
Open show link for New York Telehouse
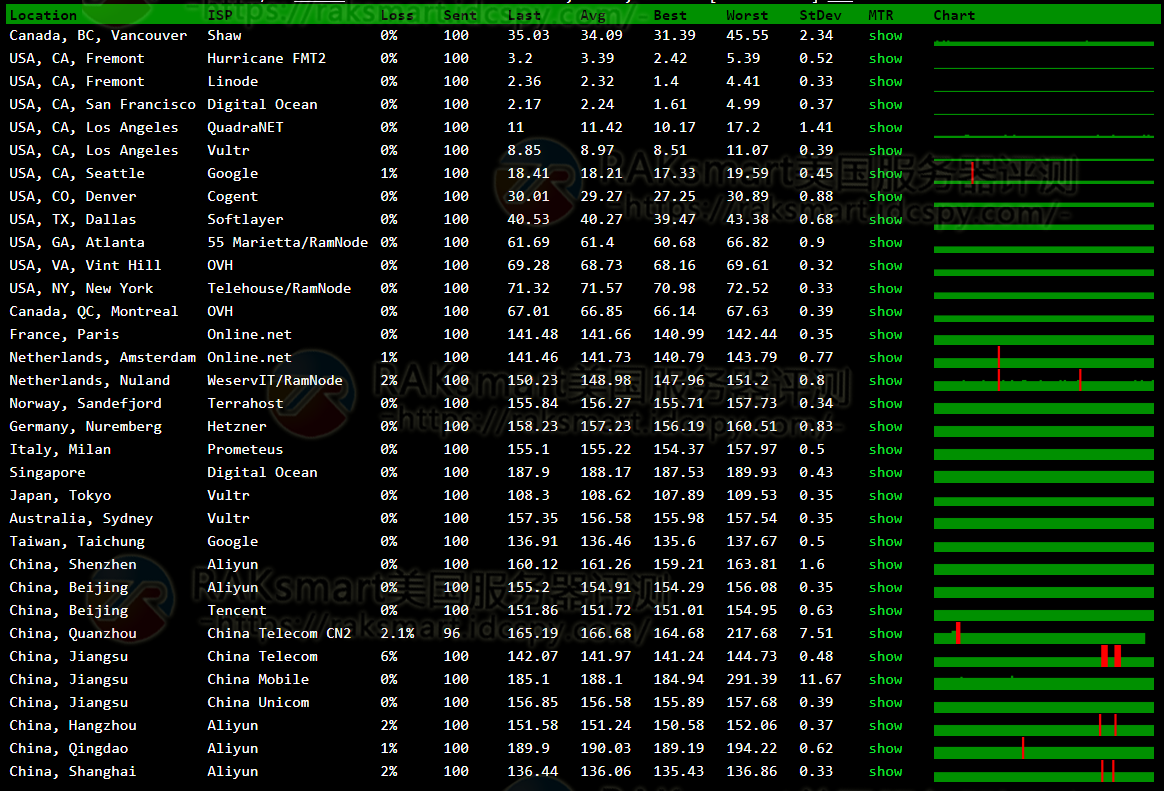pyautogui.click(x=886, y=289)
